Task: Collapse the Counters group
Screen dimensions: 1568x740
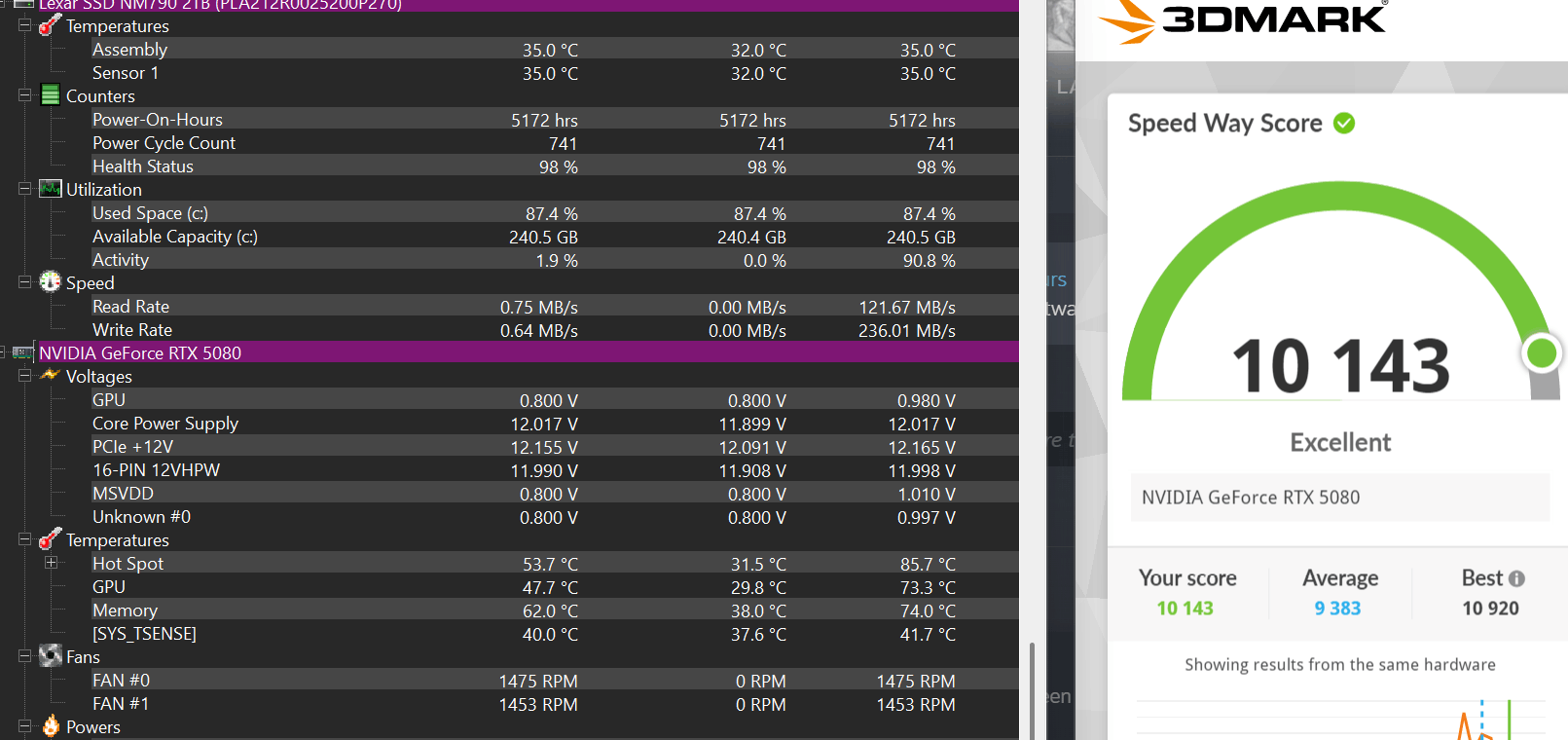Action: tap(25, 95)
